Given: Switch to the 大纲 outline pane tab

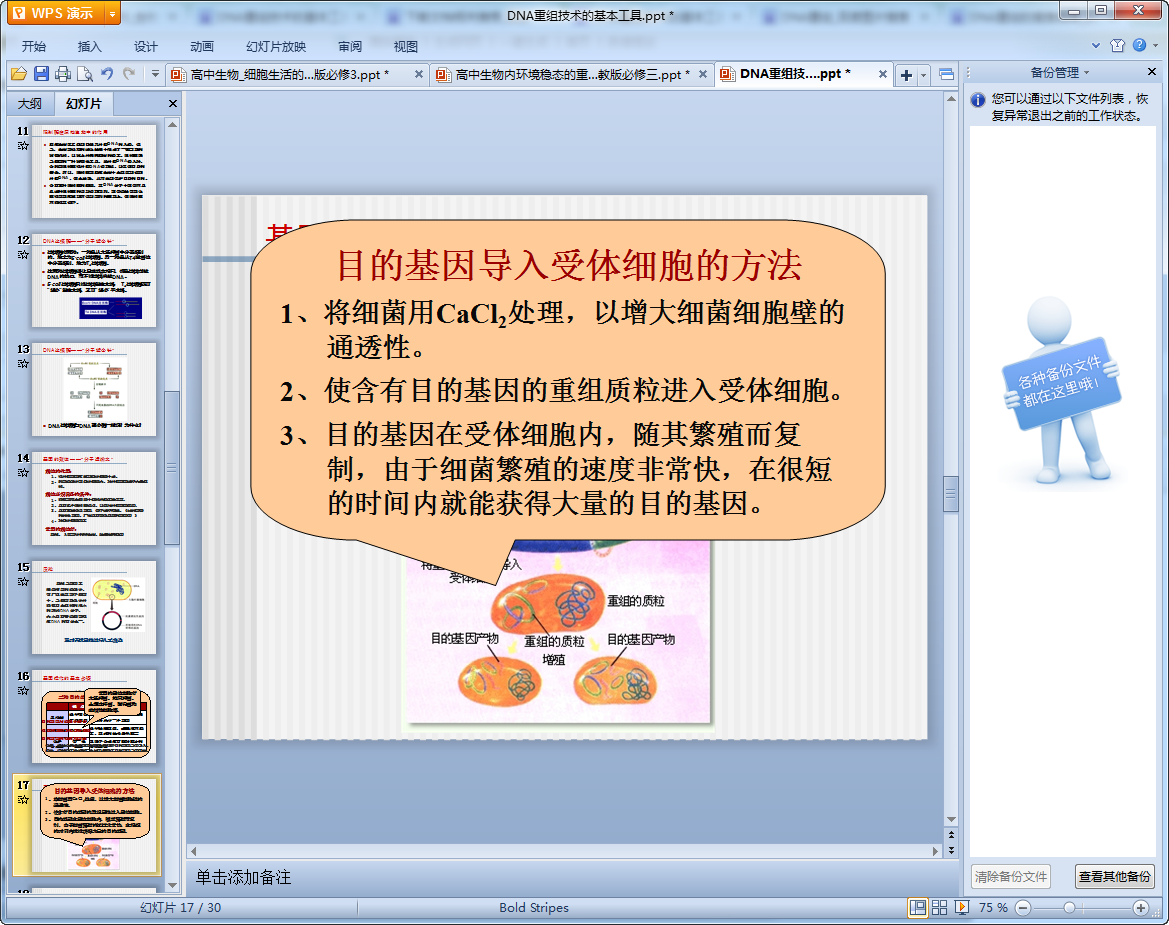Looking at the screenshot, I should (x=30, y=104).
